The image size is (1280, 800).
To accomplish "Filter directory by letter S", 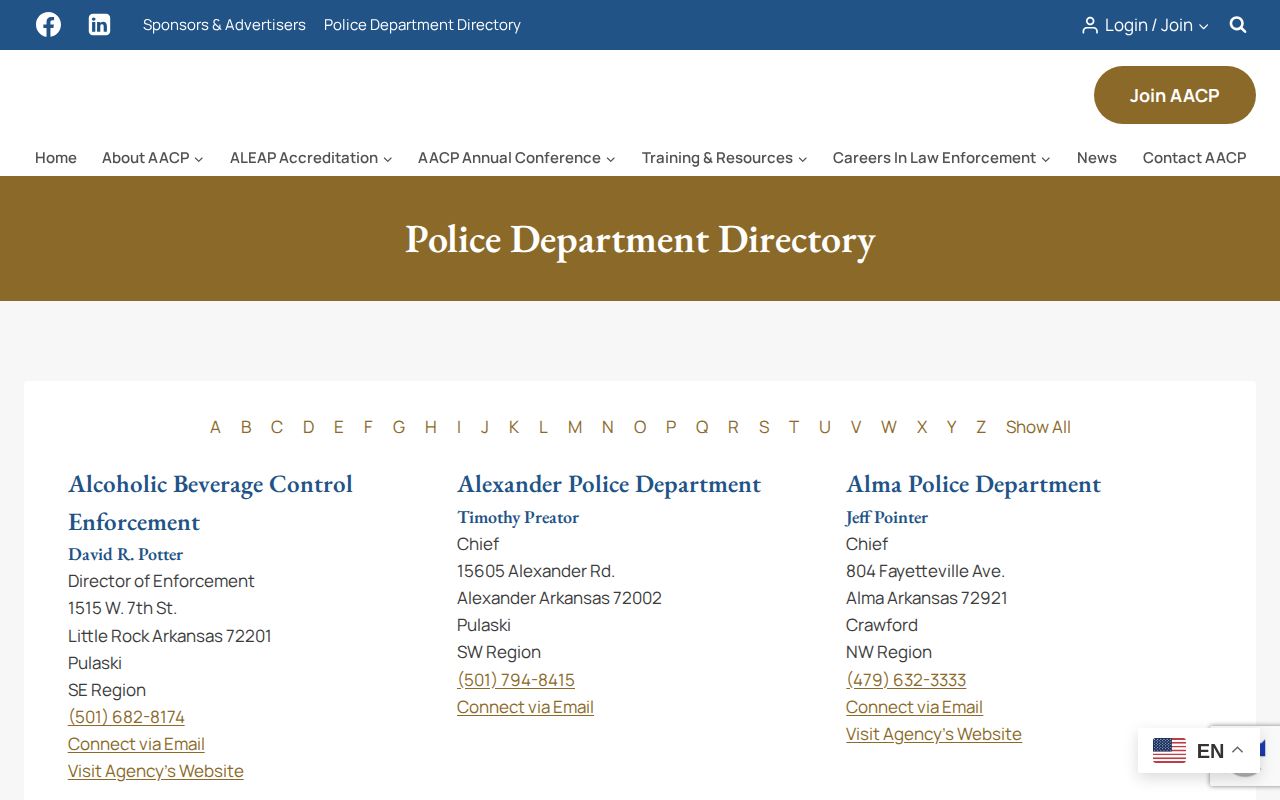I will point(764,427).
